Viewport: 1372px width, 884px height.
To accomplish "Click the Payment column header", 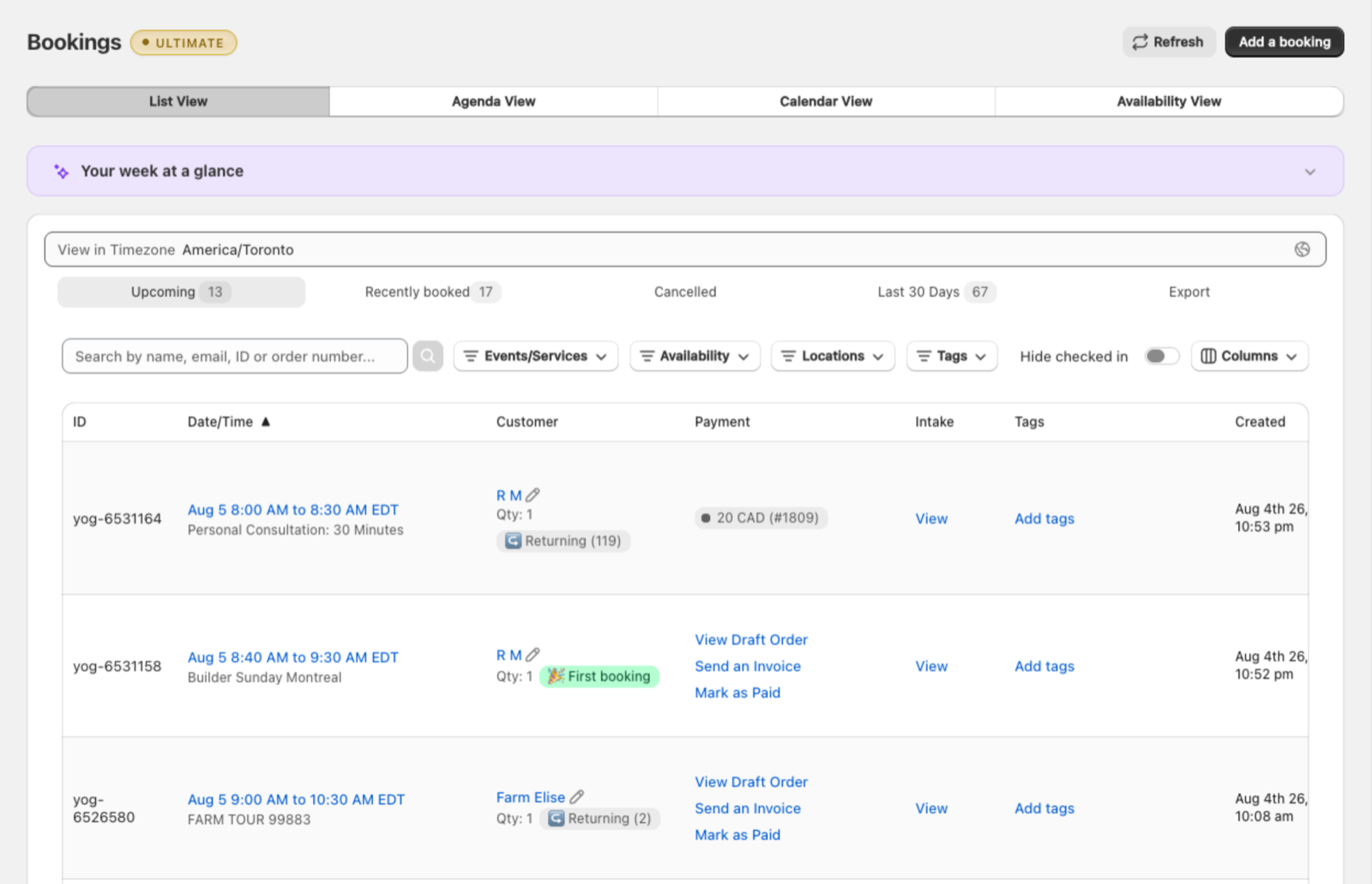I will (722, 422).
